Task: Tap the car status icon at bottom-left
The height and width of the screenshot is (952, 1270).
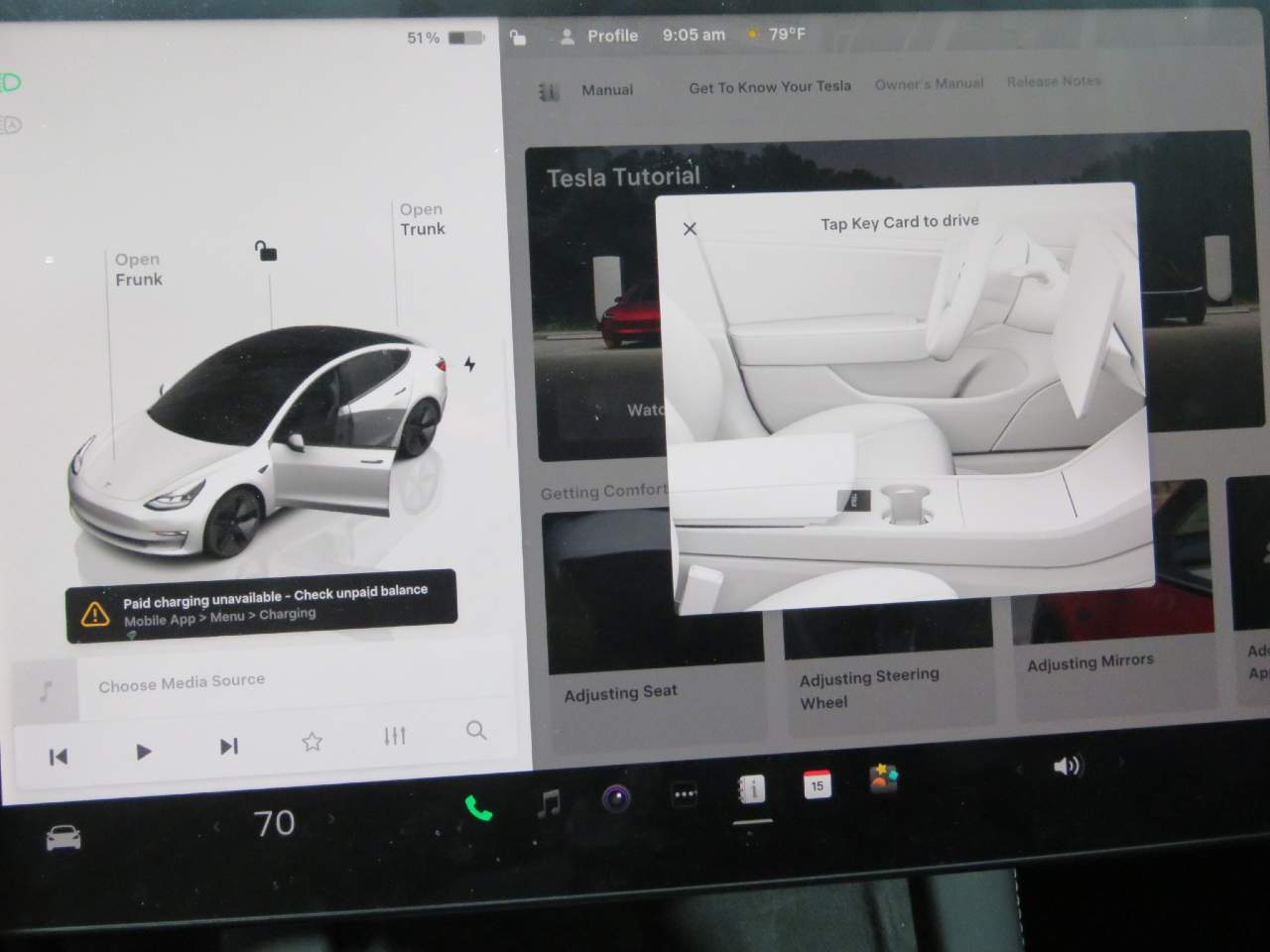Action: [x=62, y=836]
